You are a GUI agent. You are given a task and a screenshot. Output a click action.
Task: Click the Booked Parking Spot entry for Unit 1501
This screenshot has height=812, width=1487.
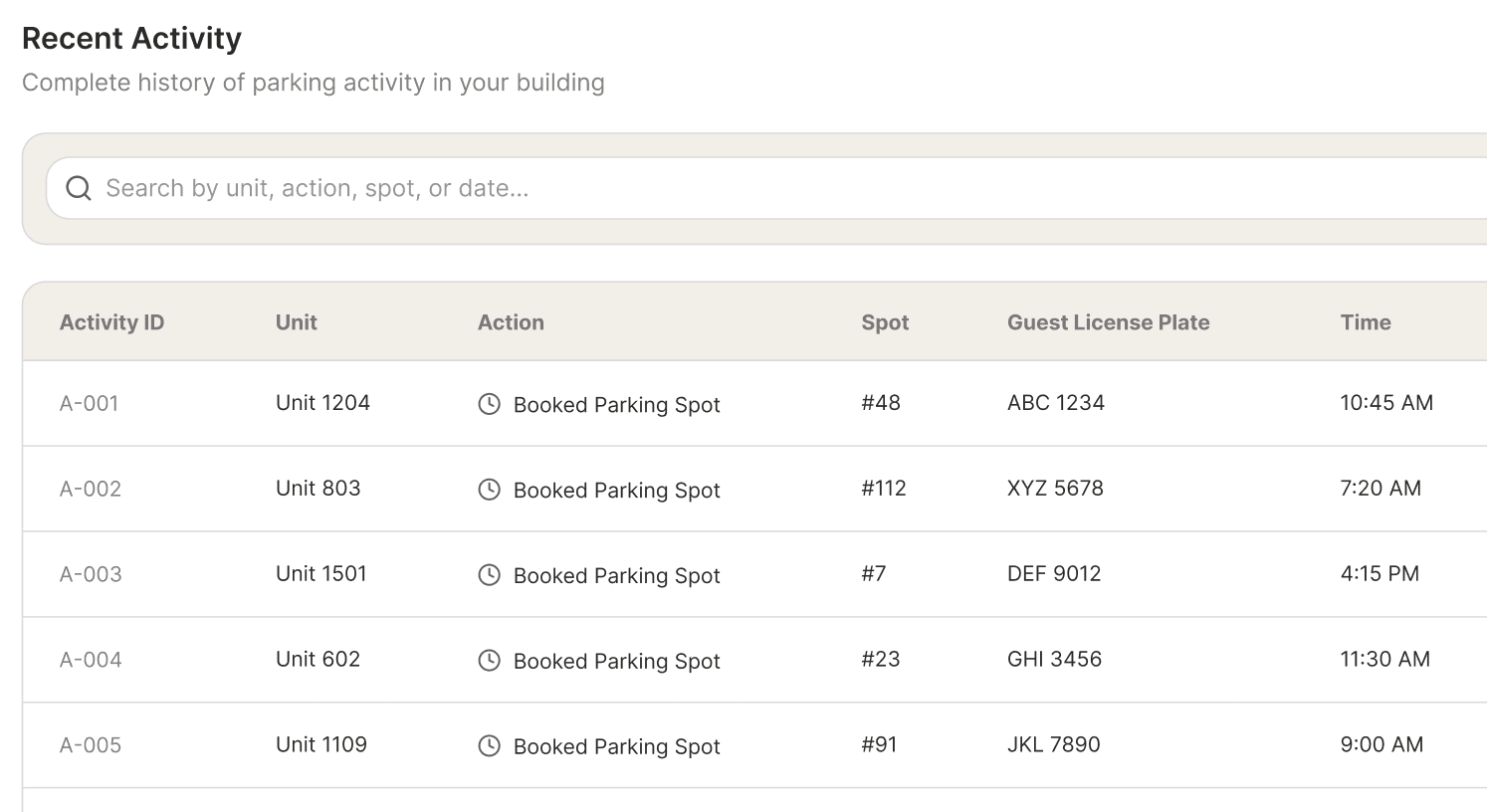click(616, 575)
